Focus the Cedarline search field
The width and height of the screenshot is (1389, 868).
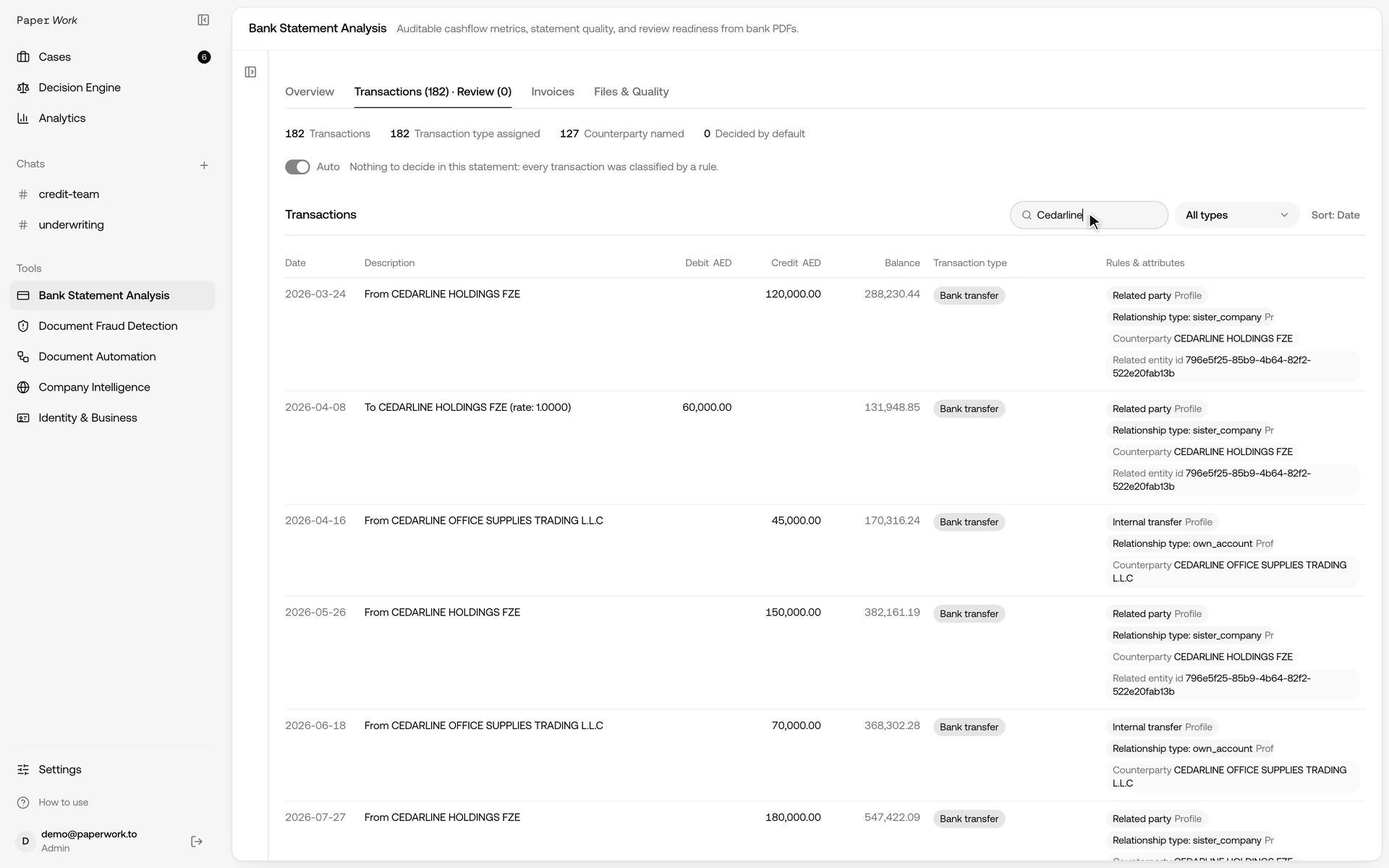click(x=1089, y=216)
